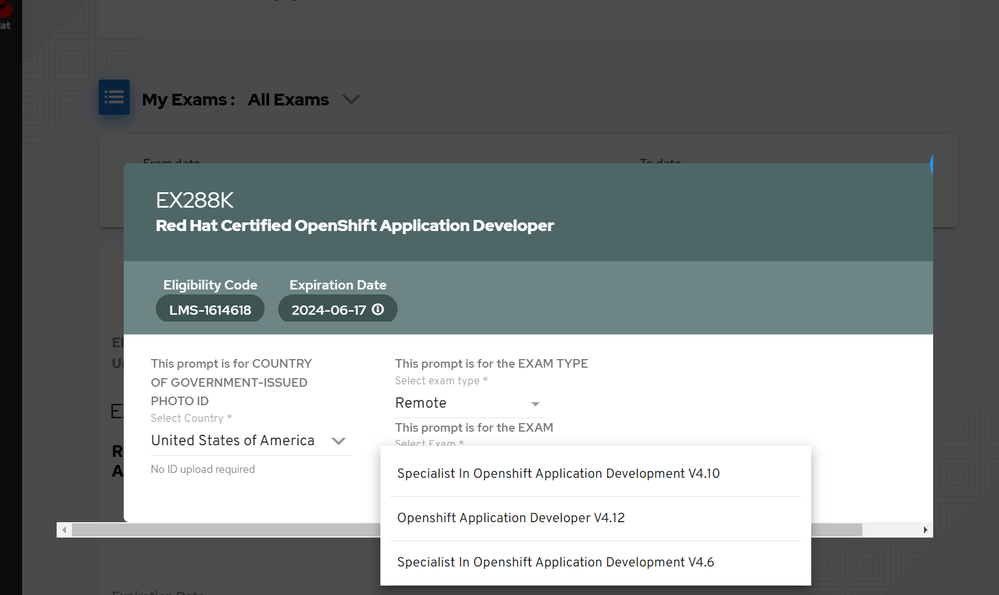This screenshot has width=999, height=595.
Task: Click the EX288K exam code heading
Action: [x=194, y=201]
